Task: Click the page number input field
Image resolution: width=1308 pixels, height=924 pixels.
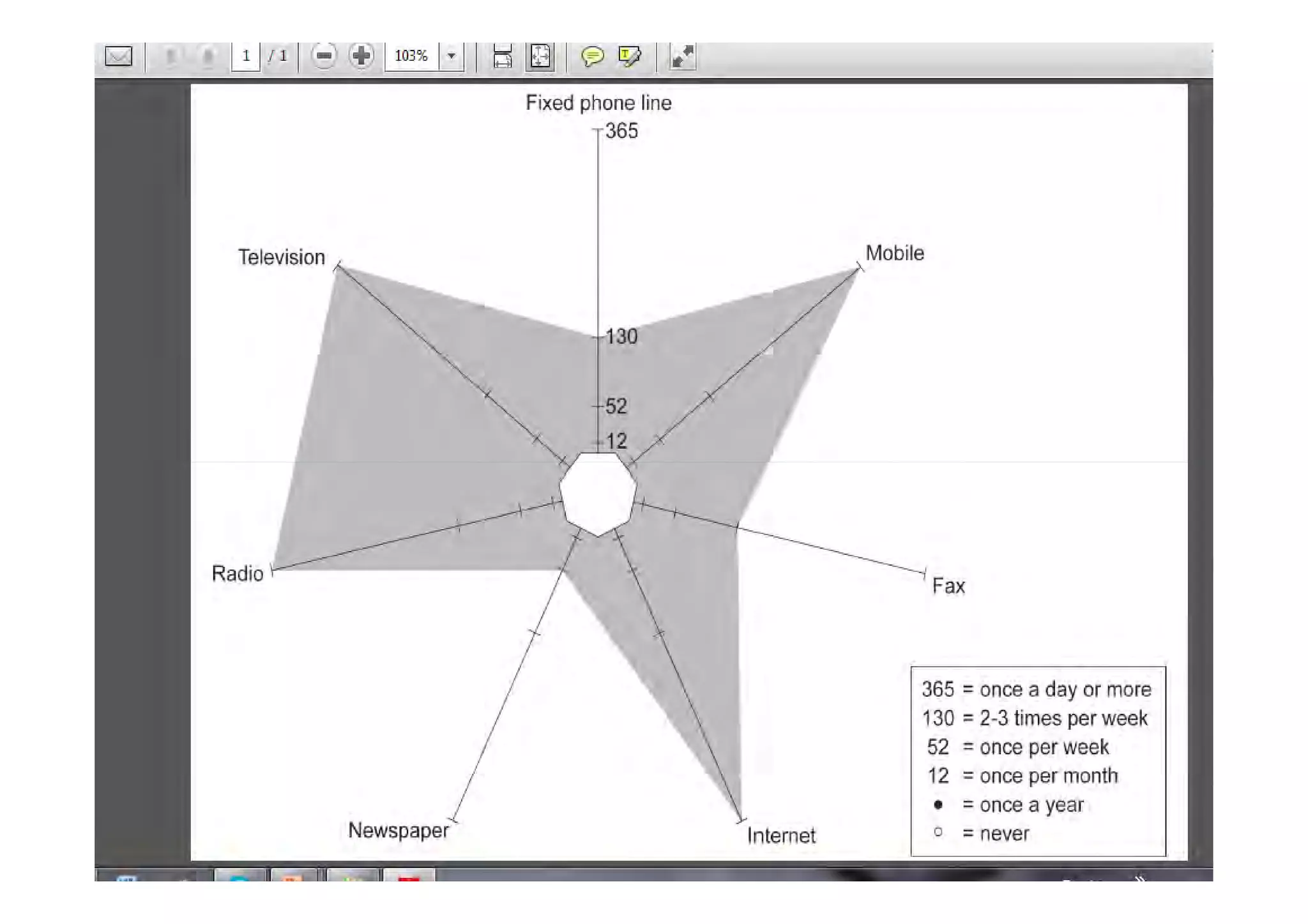Action: coord(245,56)
